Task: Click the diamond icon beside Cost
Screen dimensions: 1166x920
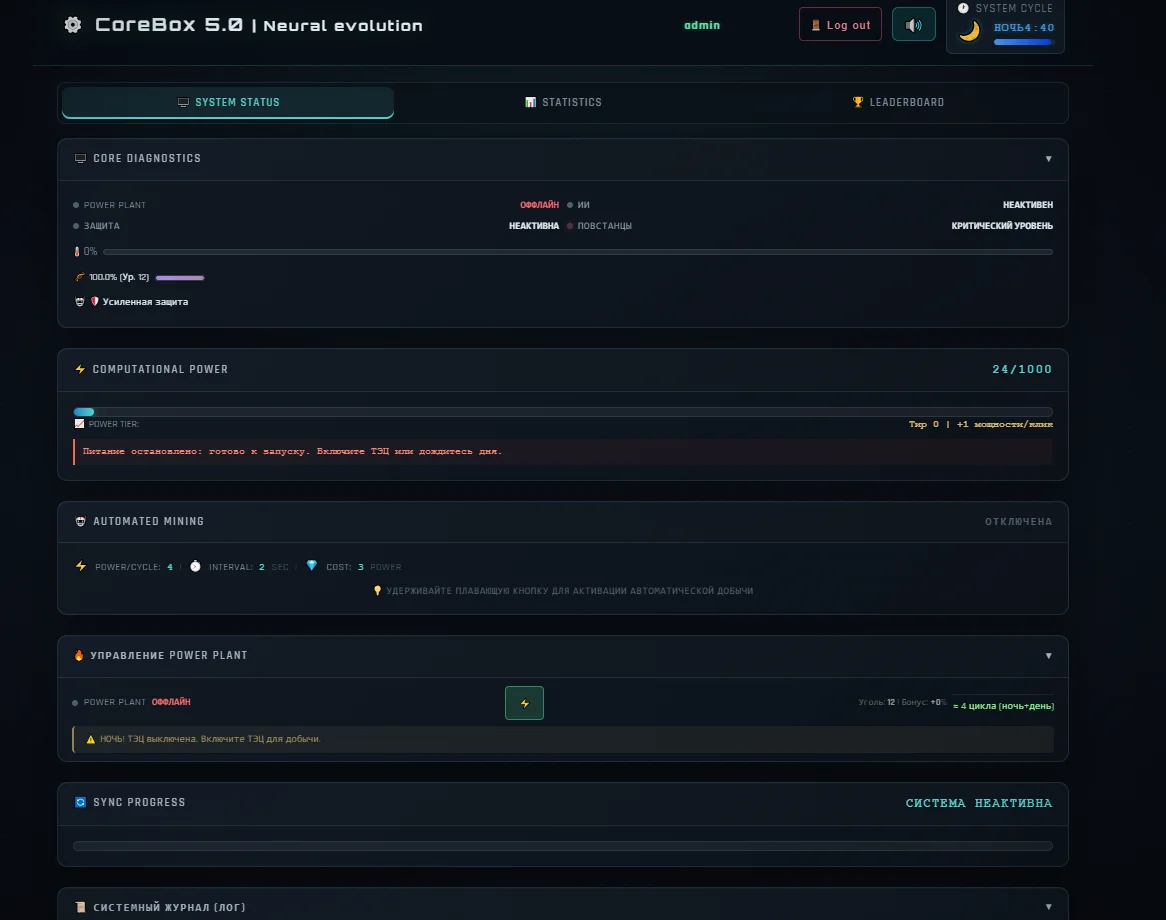Action: click(x=312, y=565)
